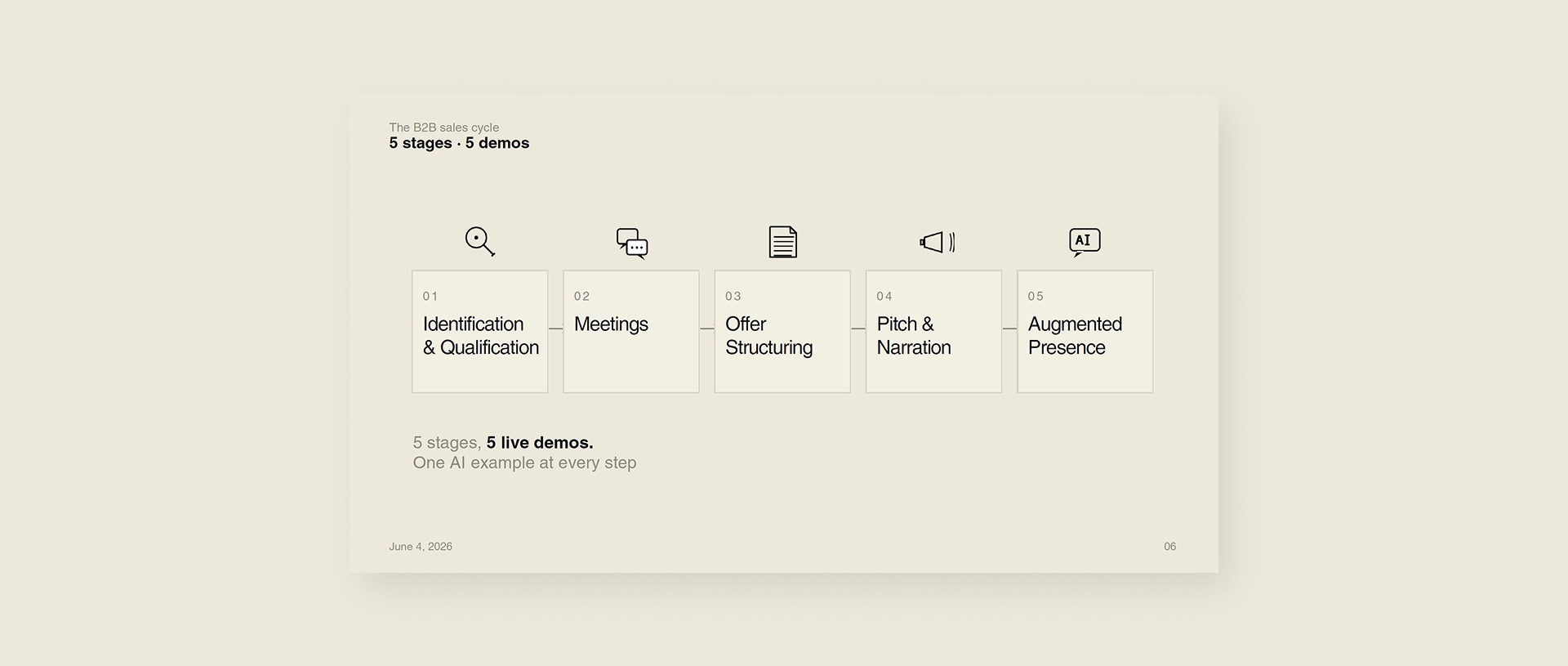The height and width of the screenshot is (666, 1568).
Task: Select the Augmented Presence stage box
Action: click(x=1085, y=332)
